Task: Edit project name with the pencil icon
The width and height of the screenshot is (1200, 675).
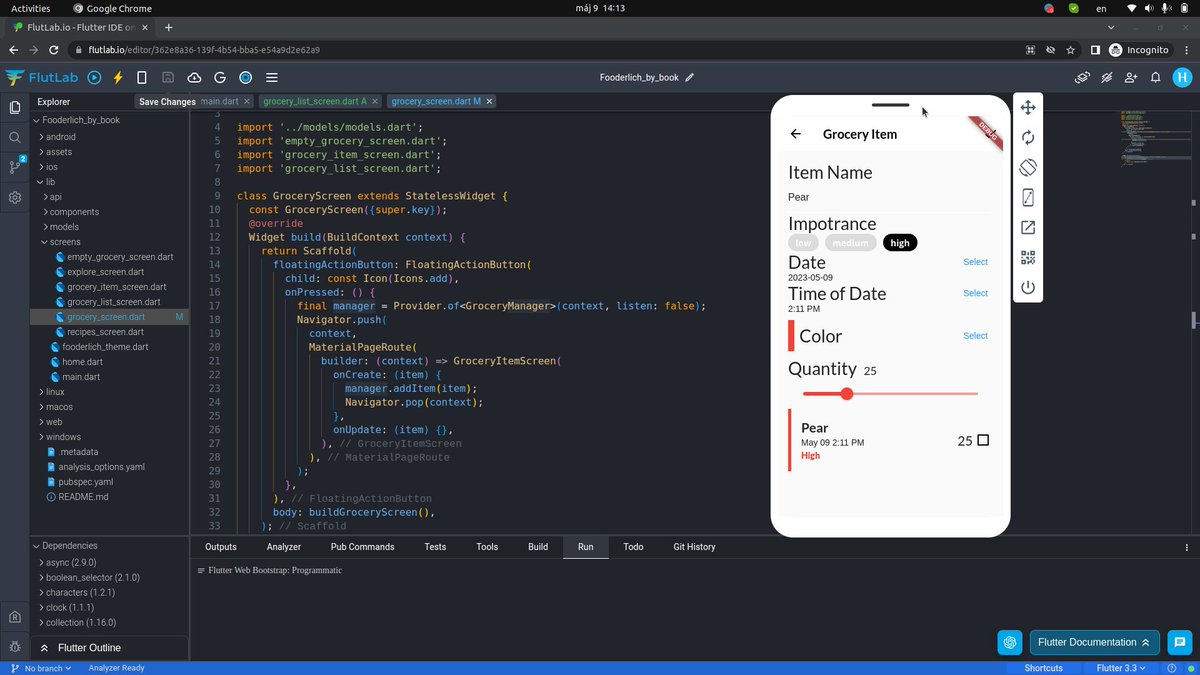Action: (x=689, y=77)
